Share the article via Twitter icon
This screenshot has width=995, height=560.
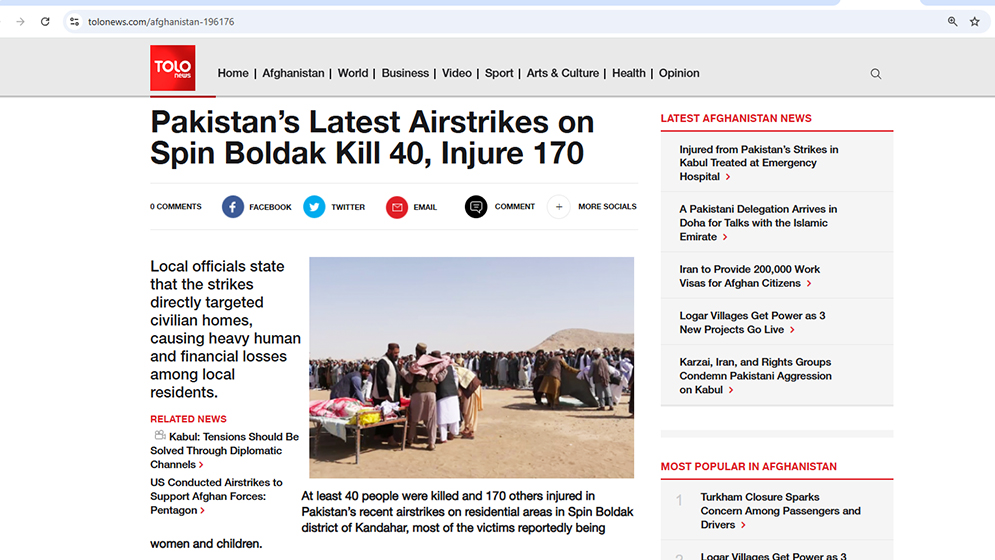[x=314, y=207]
